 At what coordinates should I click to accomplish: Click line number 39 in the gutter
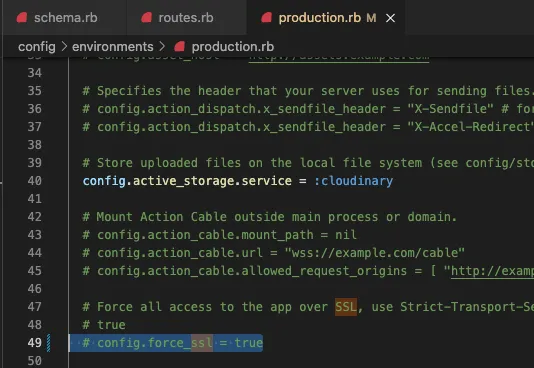click(x=34, y=163)
